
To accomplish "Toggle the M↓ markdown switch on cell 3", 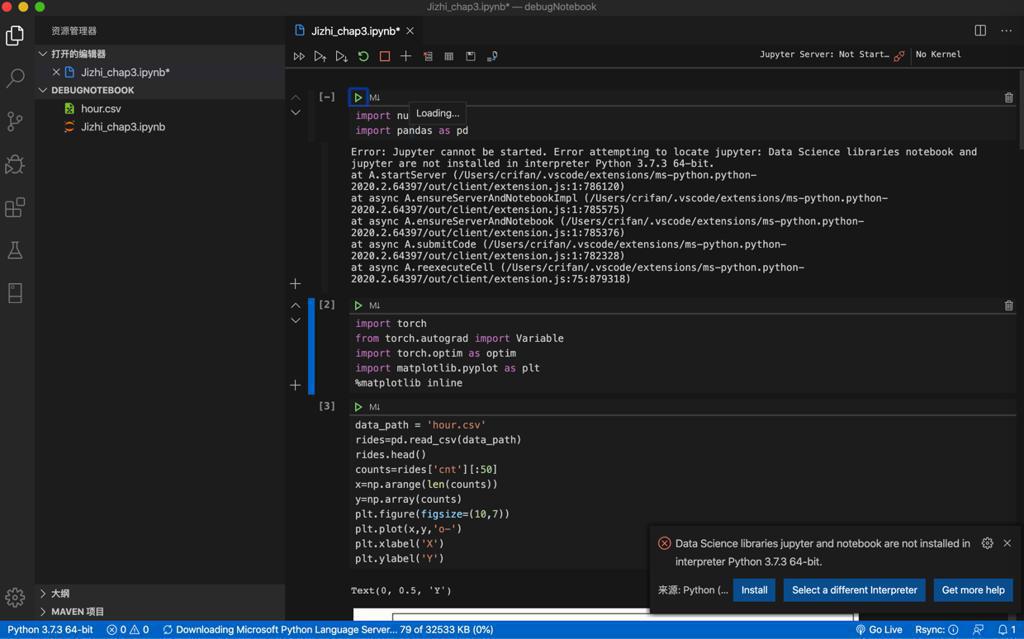I will pyautogui.click(x=375, y=408).
